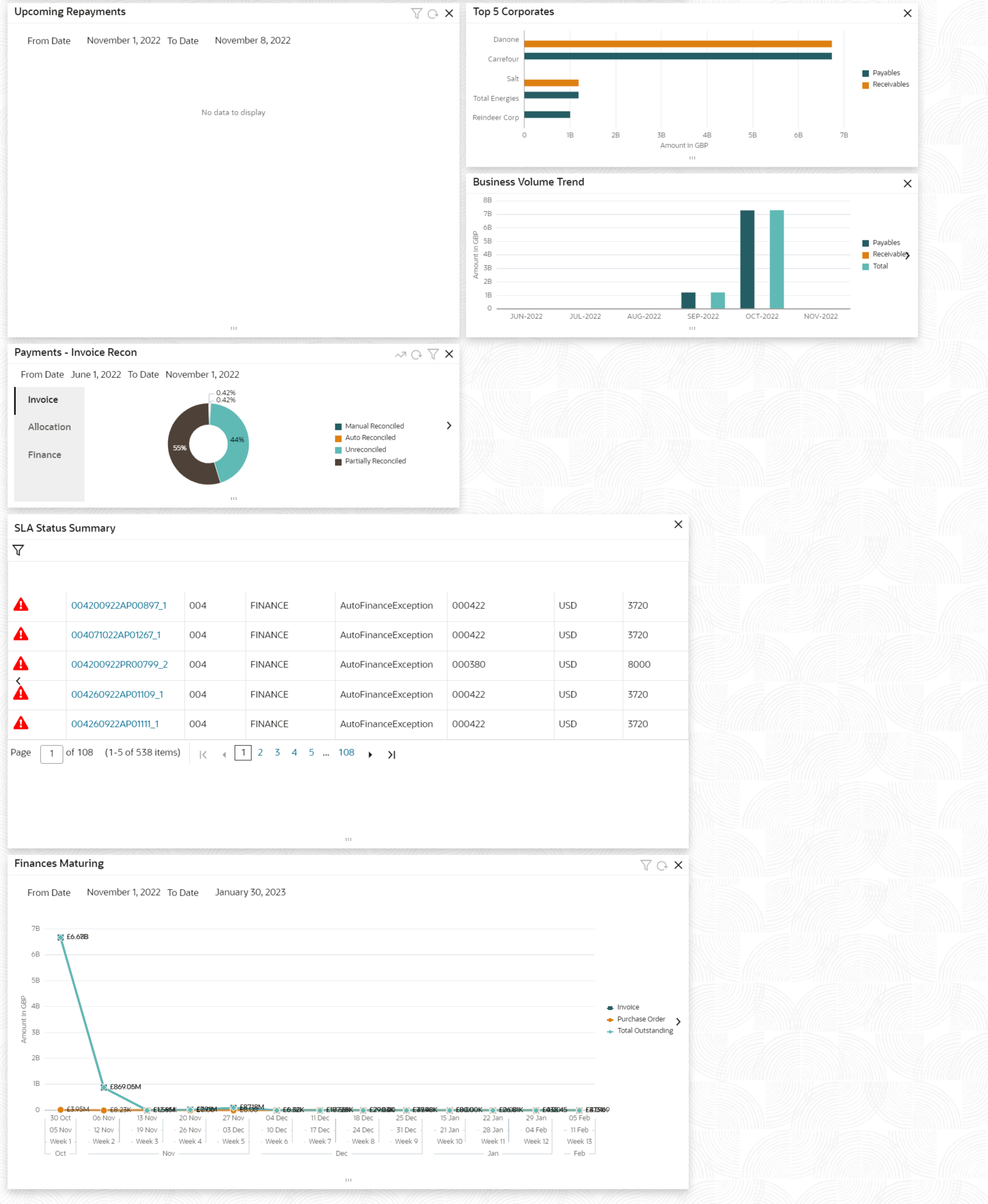Go to next page of SLA table
The height and width of the screenshot is (1204, 988).
[x=370, y=754]
